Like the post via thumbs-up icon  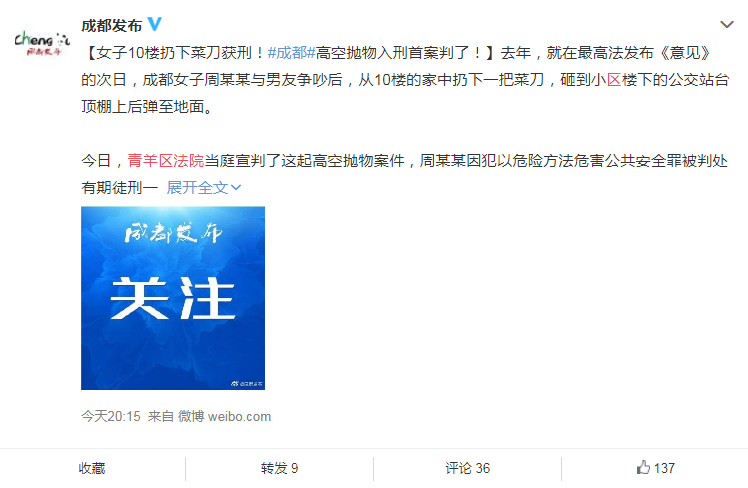[x=643, y=467]
